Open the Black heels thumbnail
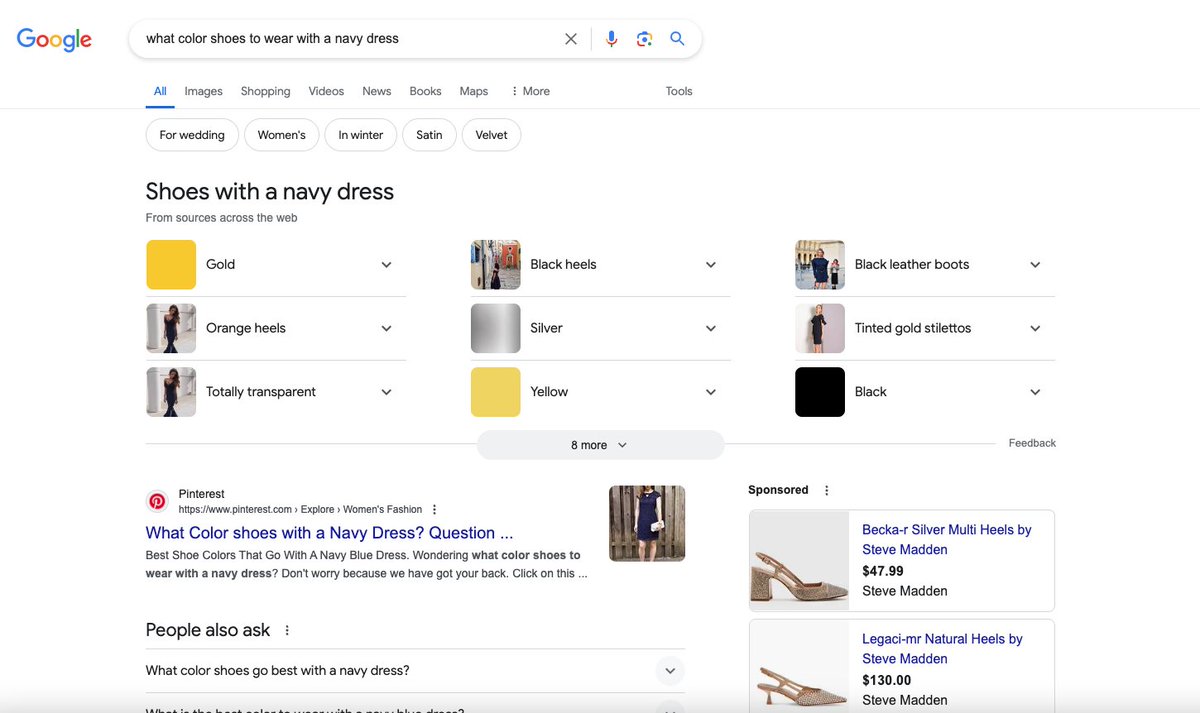Image resolution: width=1200 pixels, height=713 pixels. (x=496, y=265)
